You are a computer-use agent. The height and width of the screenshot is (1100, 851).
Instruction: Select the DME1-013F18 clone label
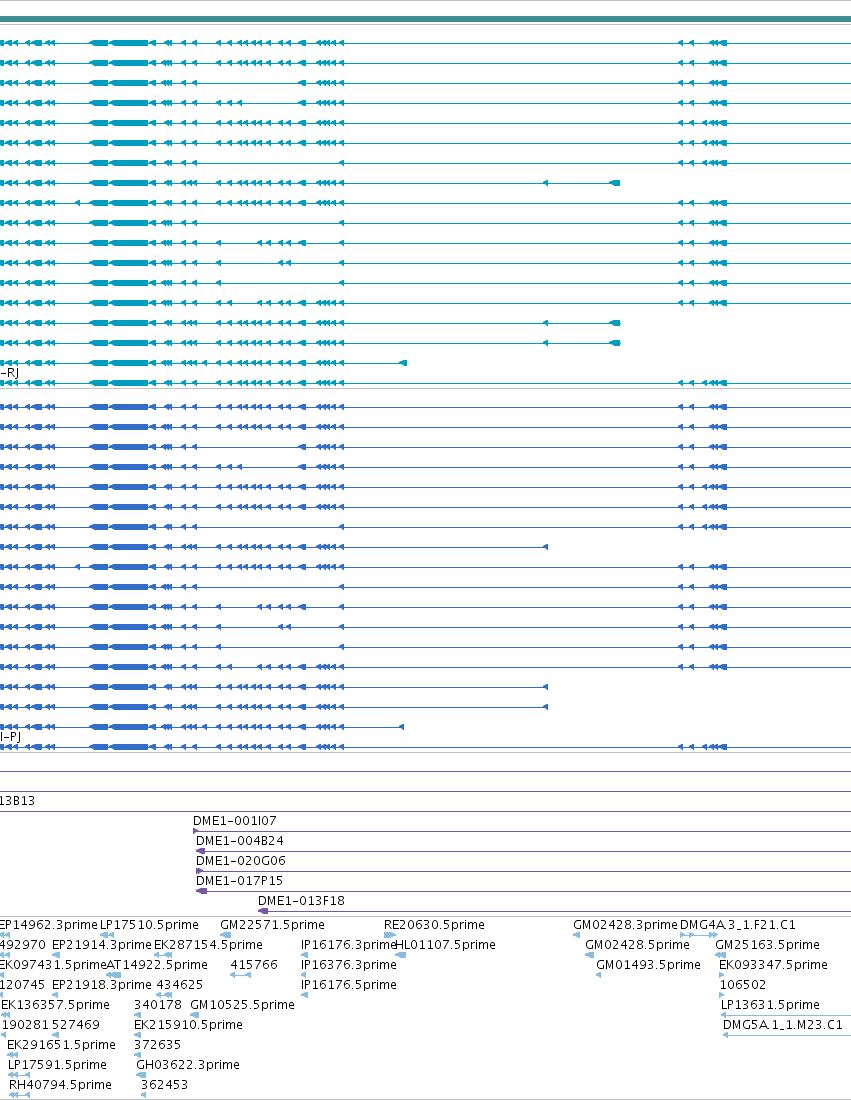(x=301, y=901)
